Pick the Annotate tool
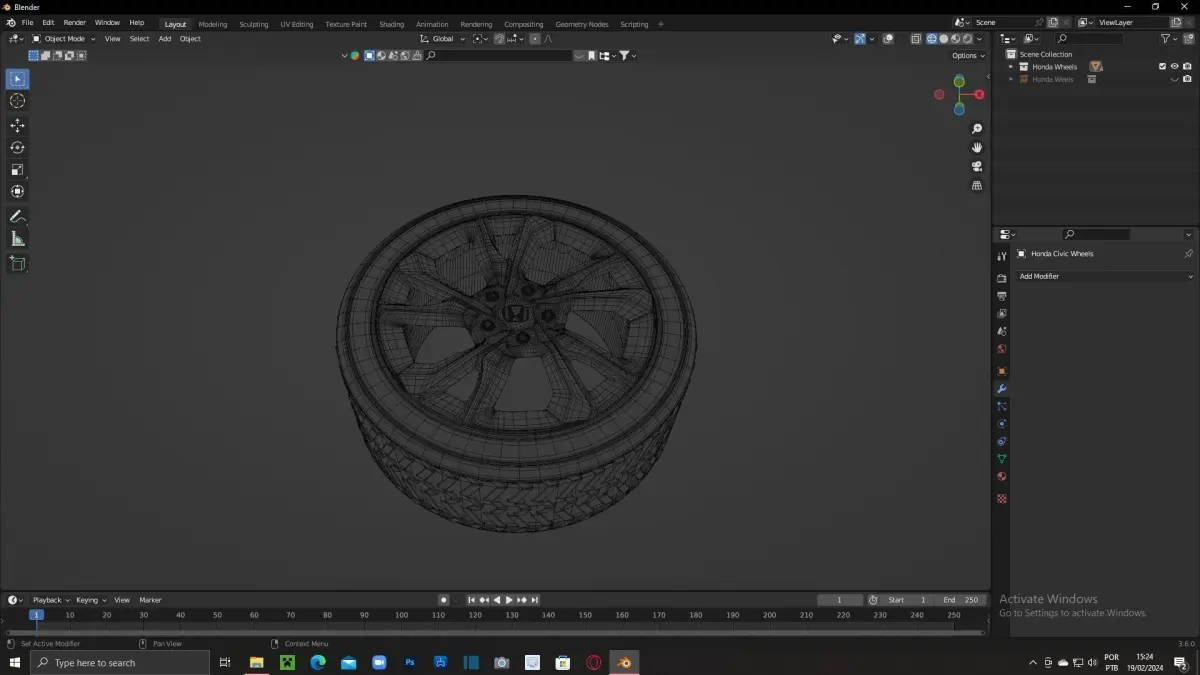This screenshot has width=1200, height=675. [x=17, y=216]
